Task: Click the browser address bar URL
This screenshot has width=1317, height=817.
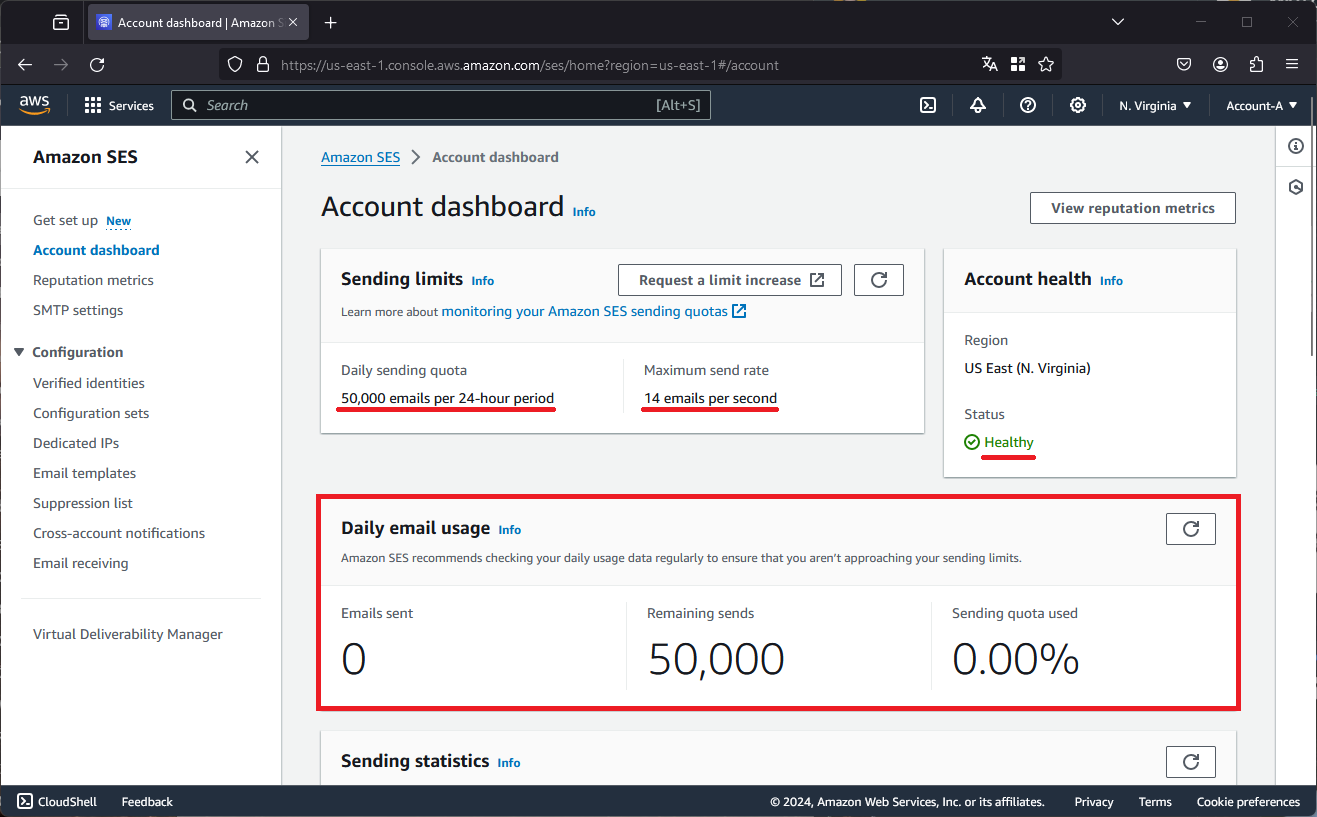Action: tap(530, 65)
